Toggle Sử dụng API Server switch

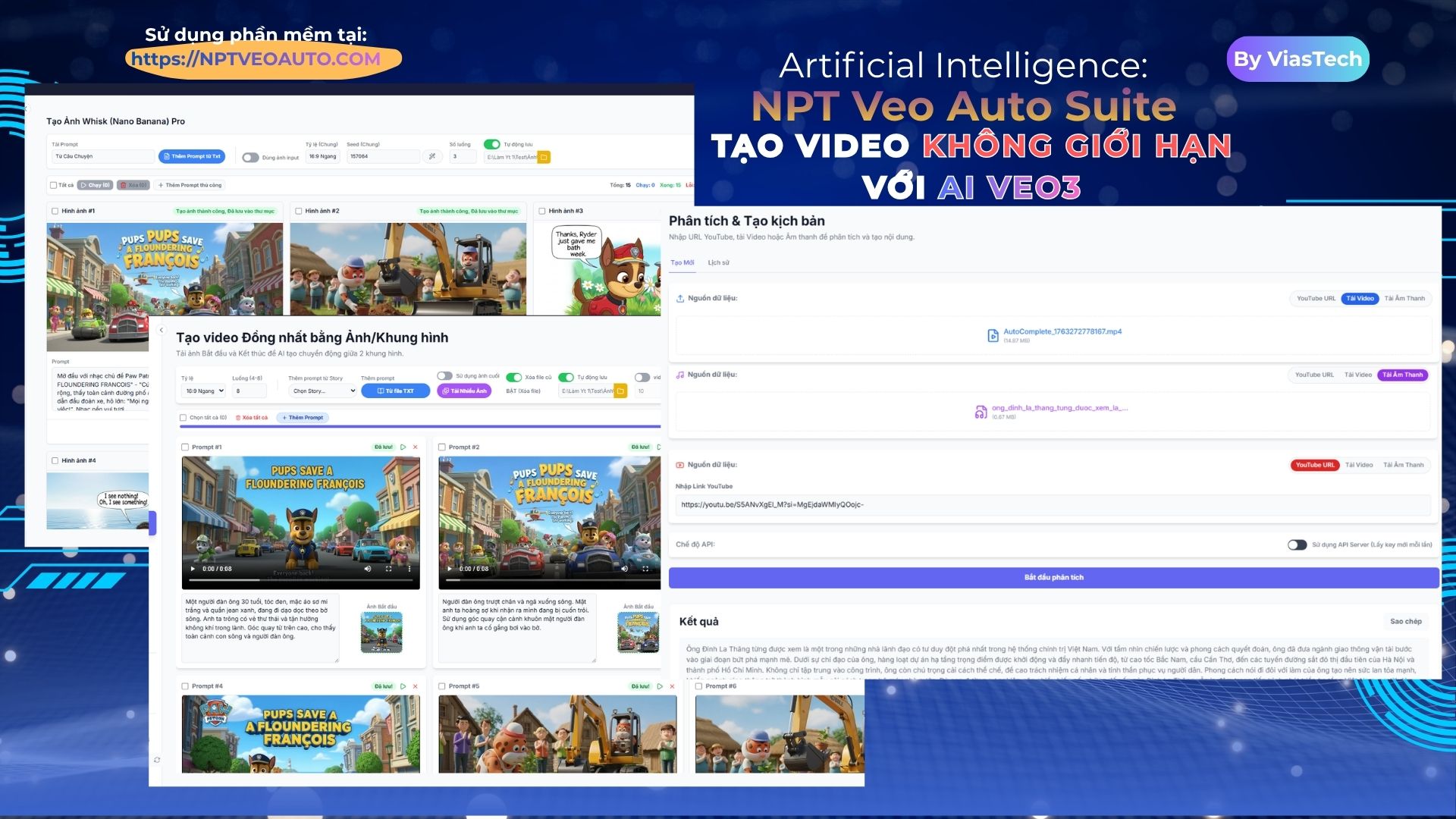tap(1297, 544)
